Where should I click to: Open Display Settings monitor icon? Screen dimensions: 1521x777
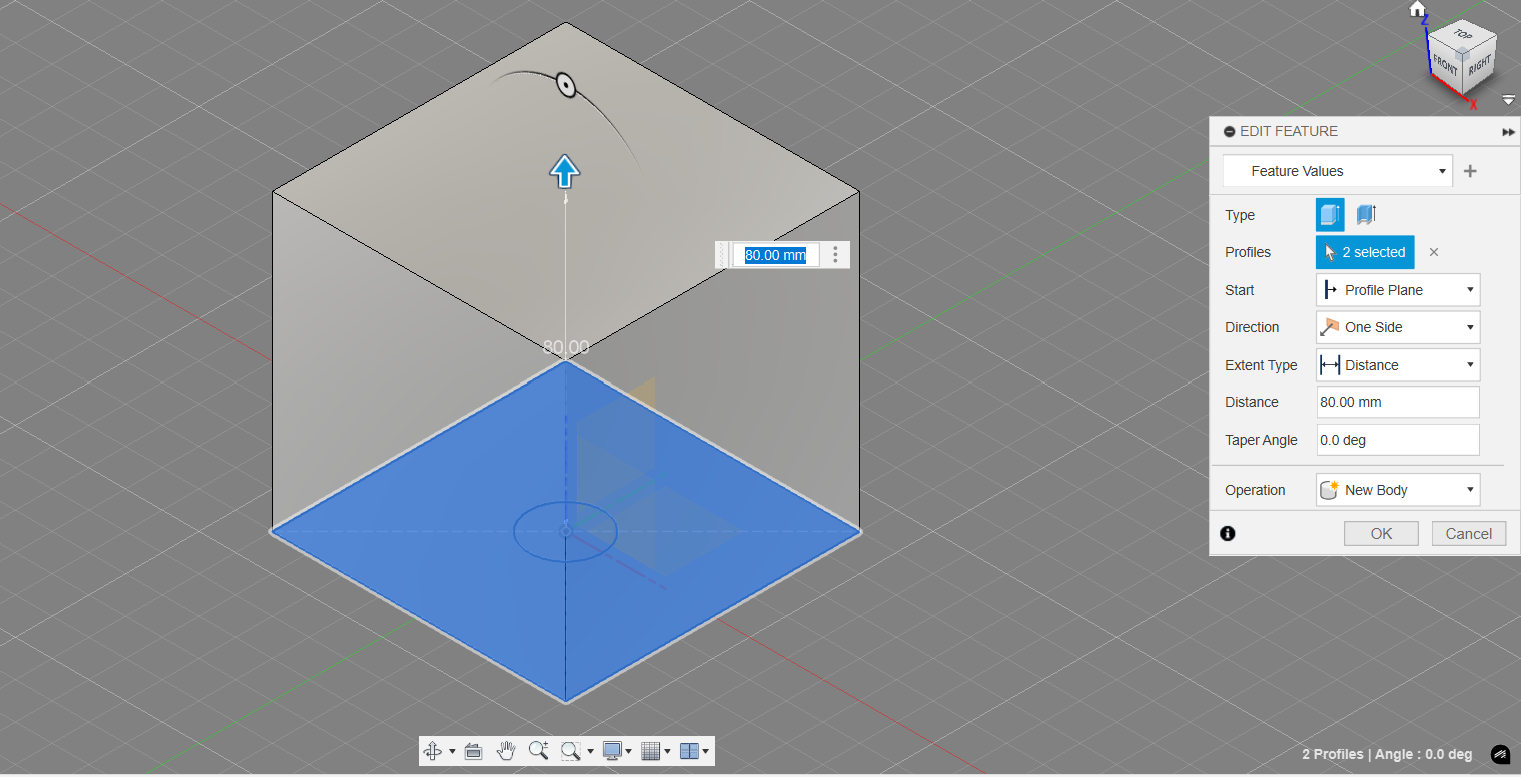[x=612, y=751]
